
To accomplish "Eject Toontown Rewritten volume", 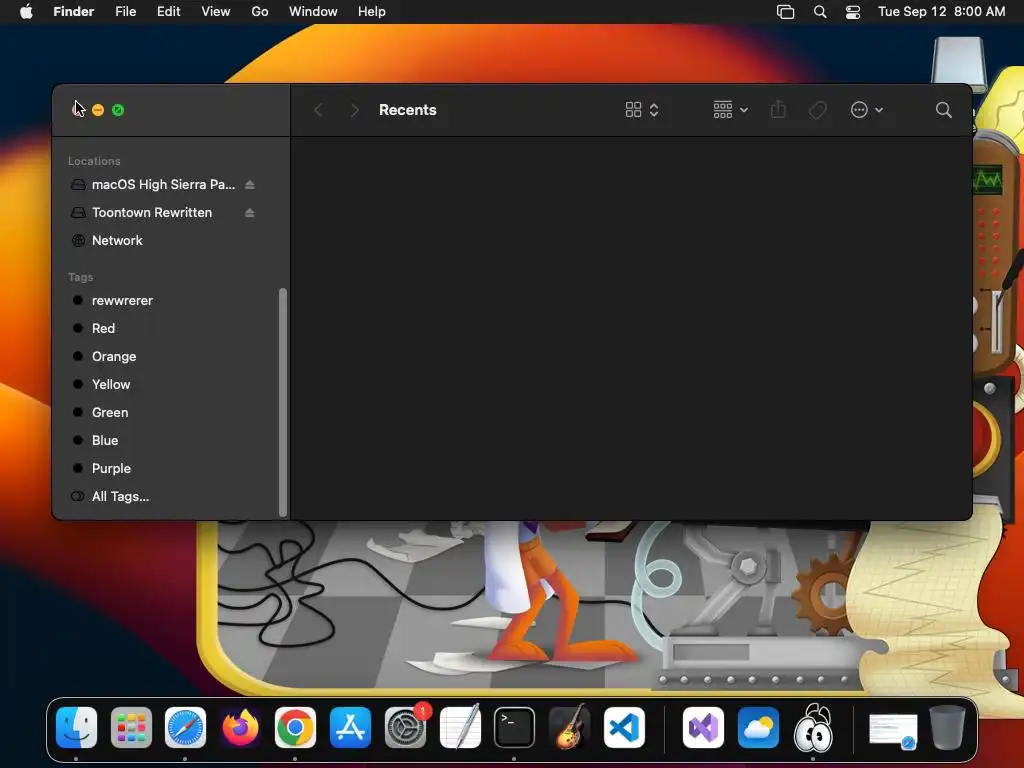I will [249, 213].
